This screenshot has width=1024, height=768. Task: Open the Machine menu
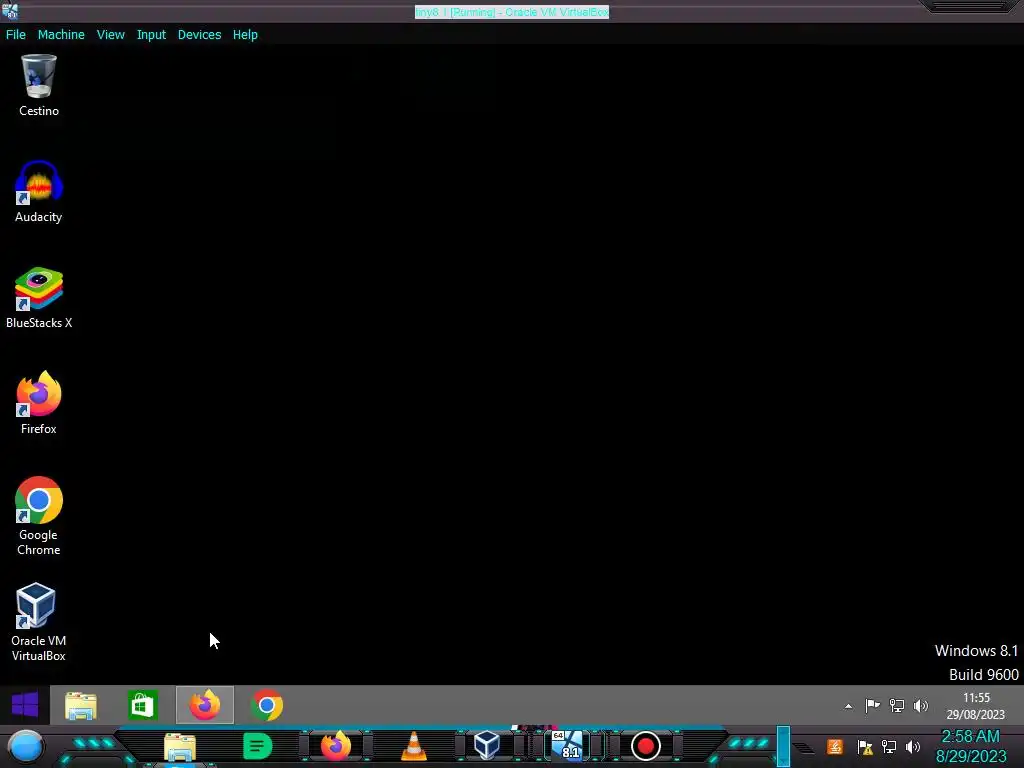click(x=61, y=35)
